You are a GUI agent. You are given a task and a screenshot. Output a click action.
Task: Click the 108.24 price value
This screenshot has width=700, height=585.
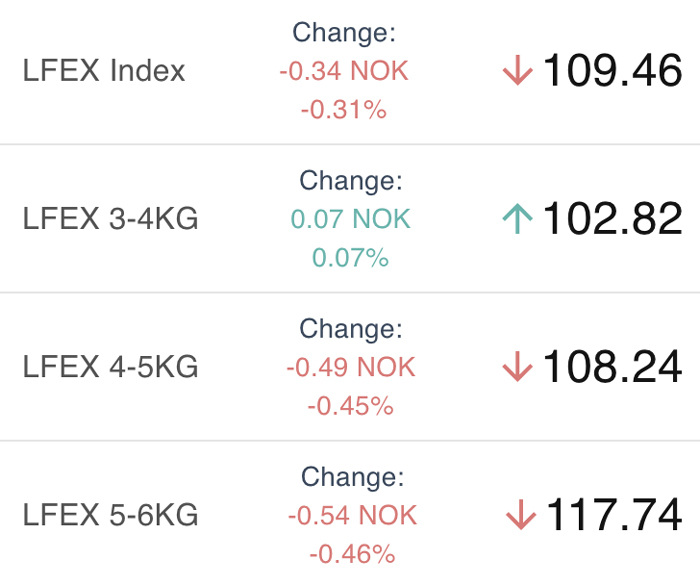click(612, 367)
